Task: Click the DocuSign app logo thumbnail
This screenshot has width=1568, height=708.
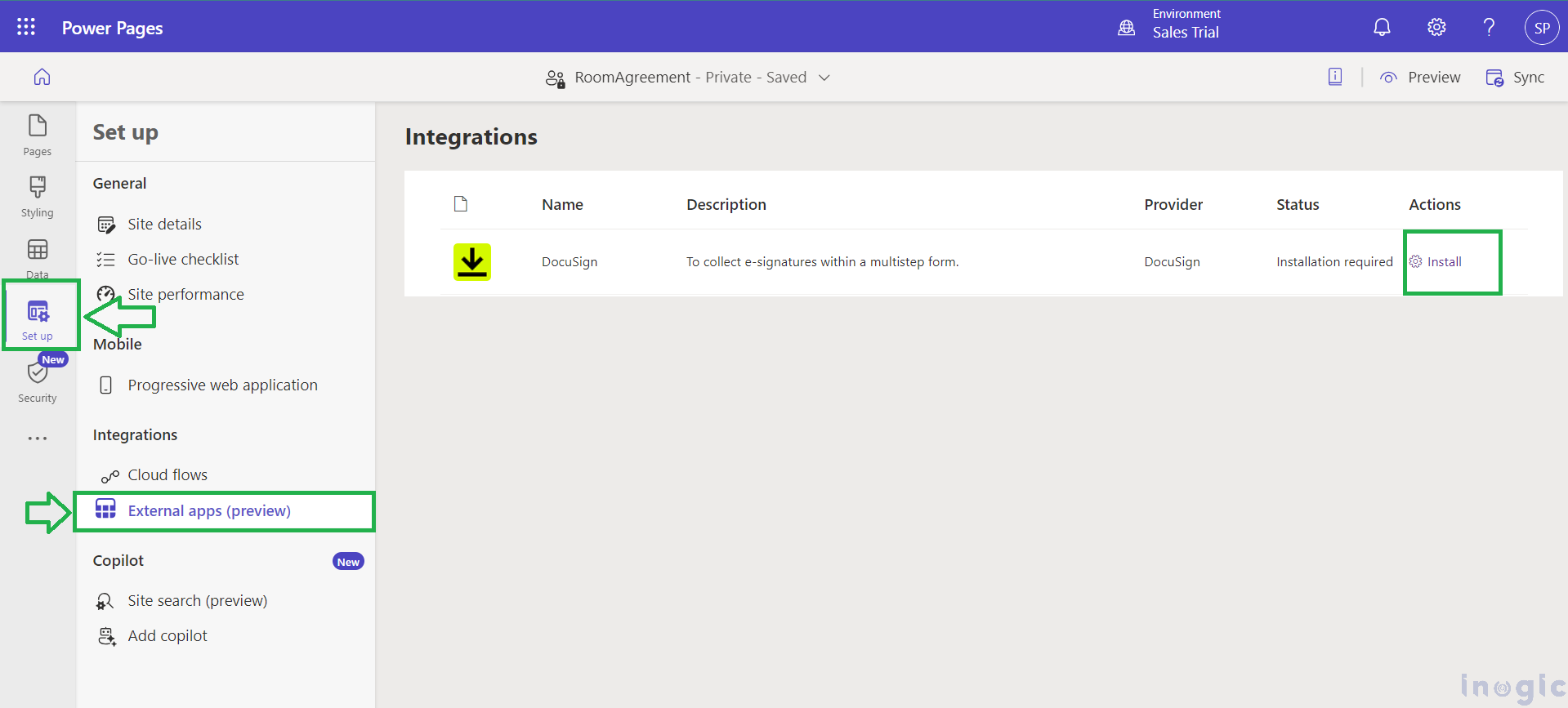Action: (x=472, y=262)
